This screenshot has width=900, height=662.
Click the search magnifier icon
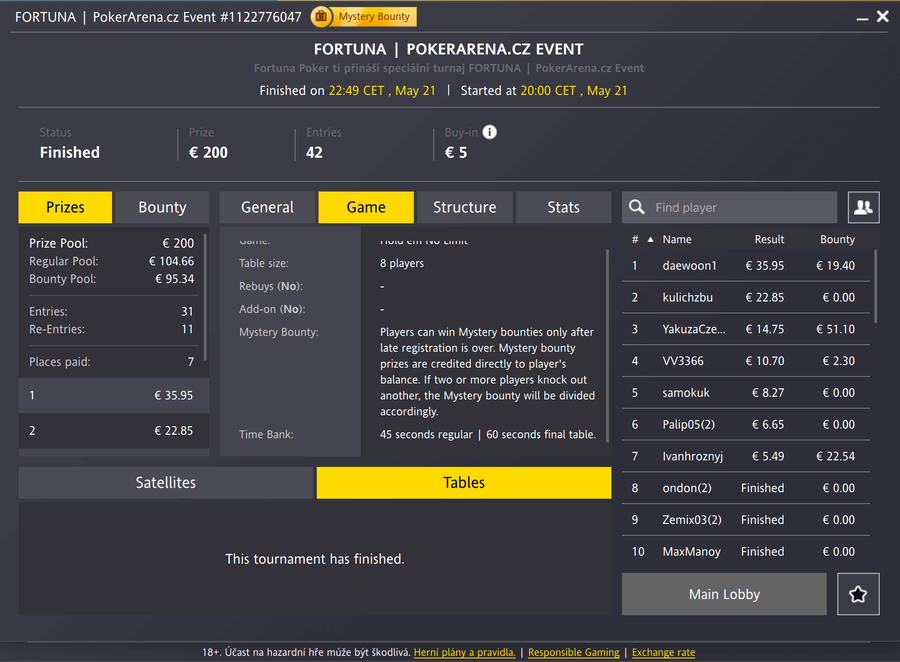pos(637,207)
